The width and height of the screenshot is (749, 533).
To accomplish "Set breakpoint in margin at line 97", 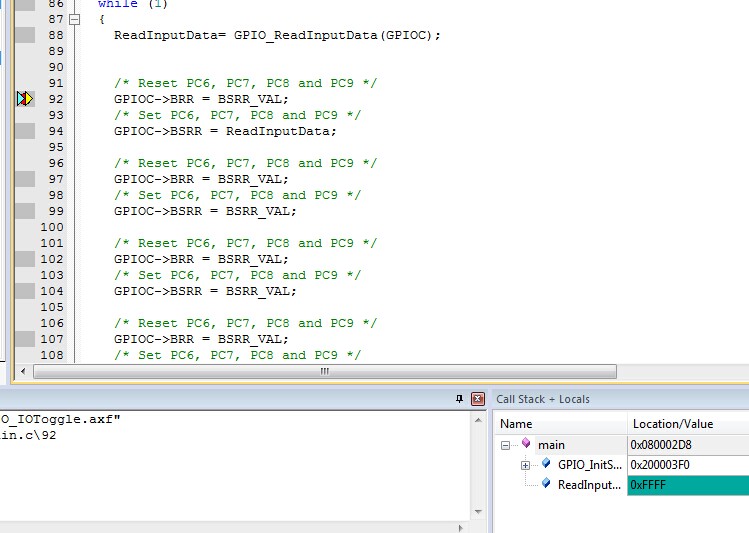I will 25,179.
